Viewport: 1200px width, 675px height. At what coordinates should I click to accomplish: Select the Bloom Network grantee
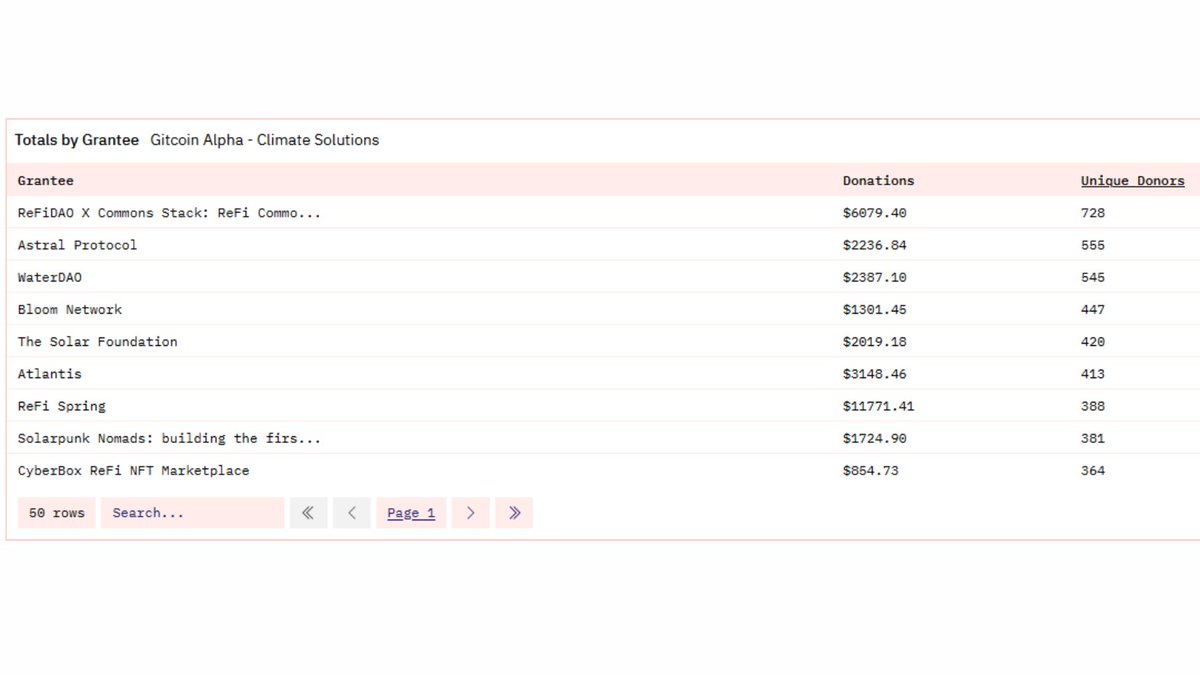pyautogui.click(x=70, y=309)
